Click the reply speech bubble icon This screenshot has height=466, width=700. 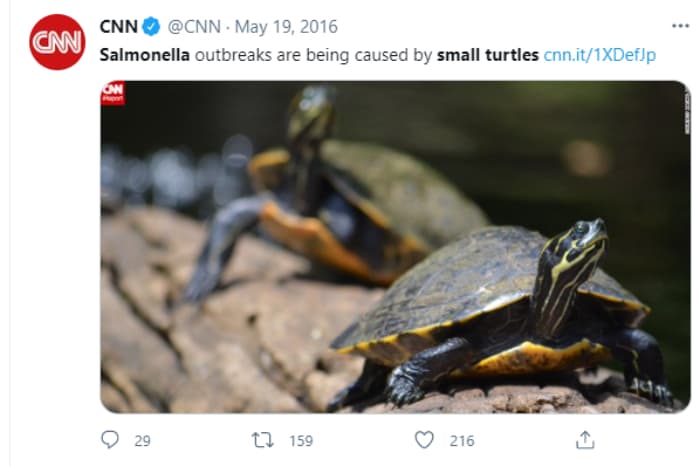click(110, 439)
